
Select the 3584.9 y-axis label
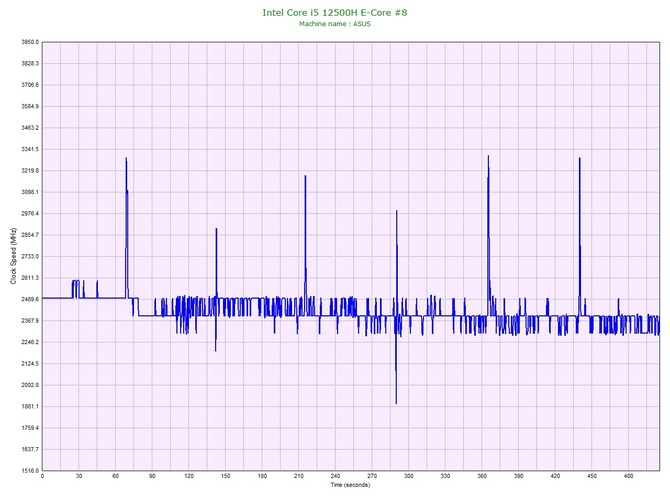coord(30,106)
